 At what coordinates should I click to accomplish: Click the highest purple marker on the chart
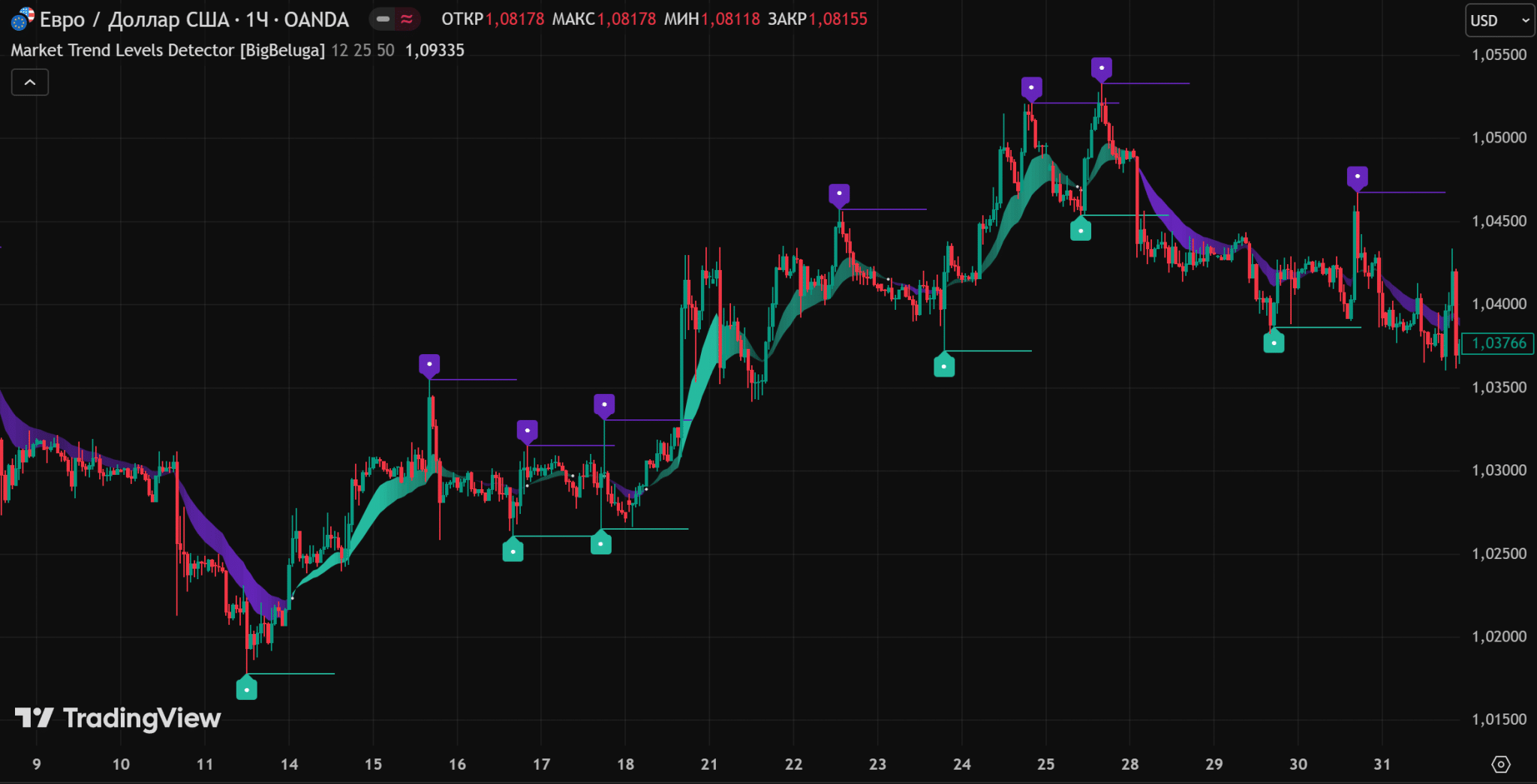pyautogui.click(x=1101, y=68)
